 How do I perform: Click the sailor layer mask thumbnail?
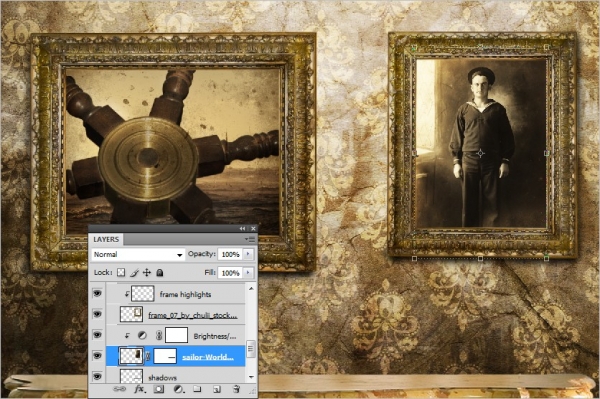point(165,356)
